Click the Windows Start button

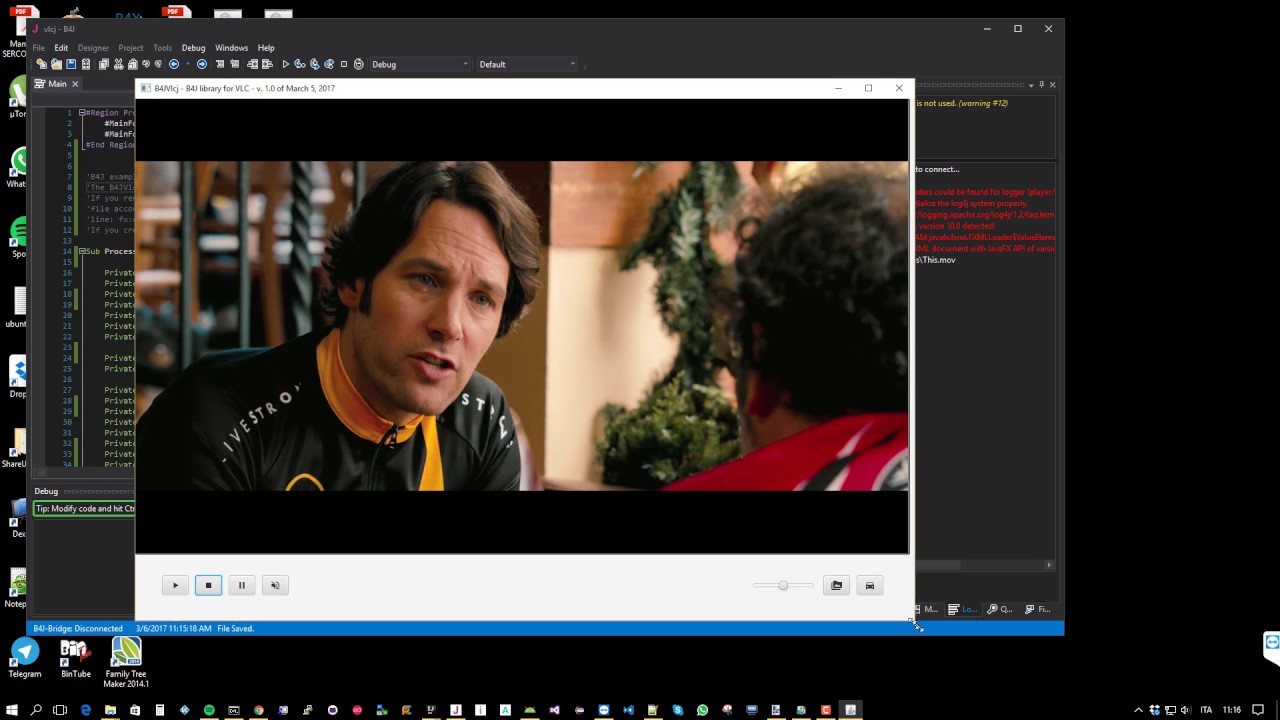[12, 710]
